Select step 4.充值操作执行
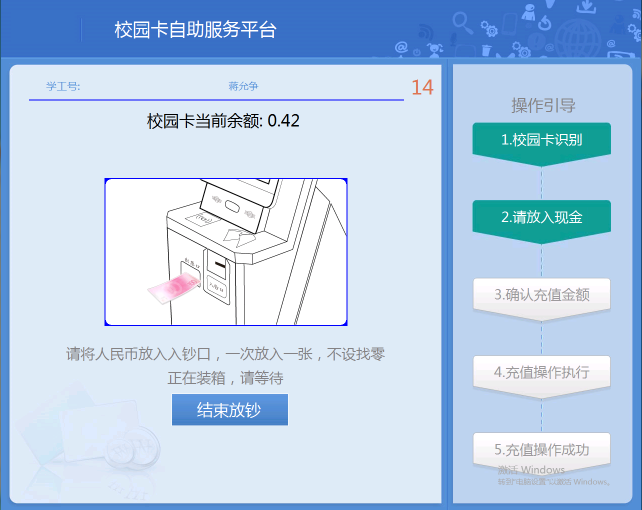Viewport: 642px width, 510px height. click(x=542, y=372)
